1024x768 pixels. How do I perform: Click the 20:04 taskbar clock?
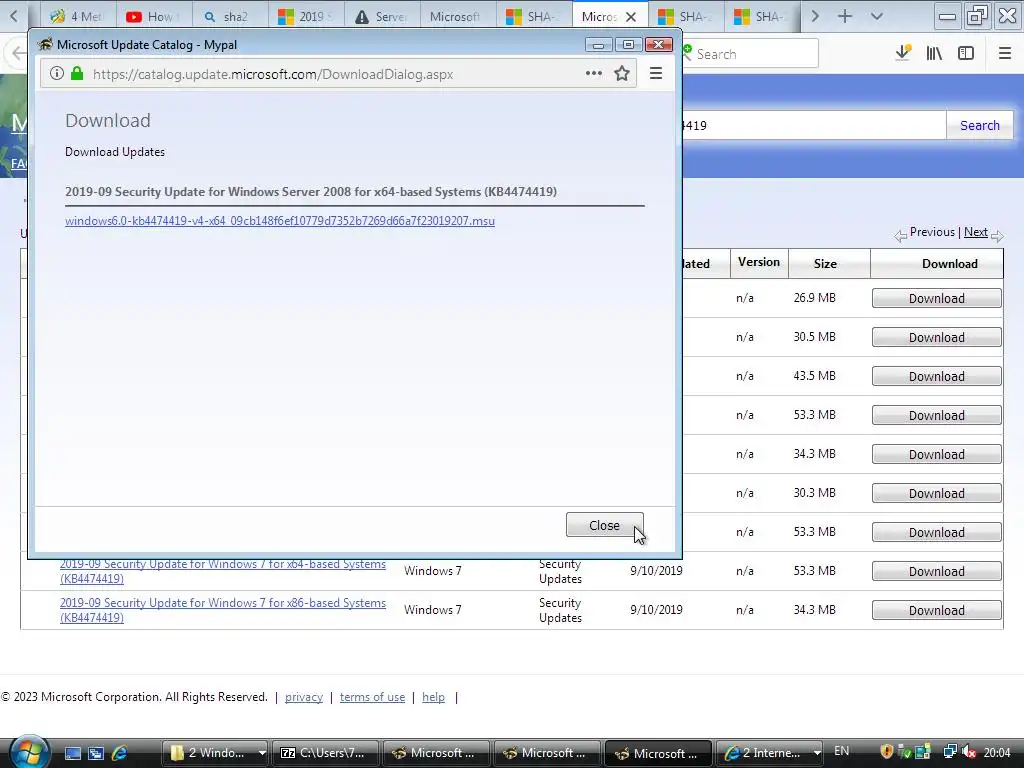(997, 752)
